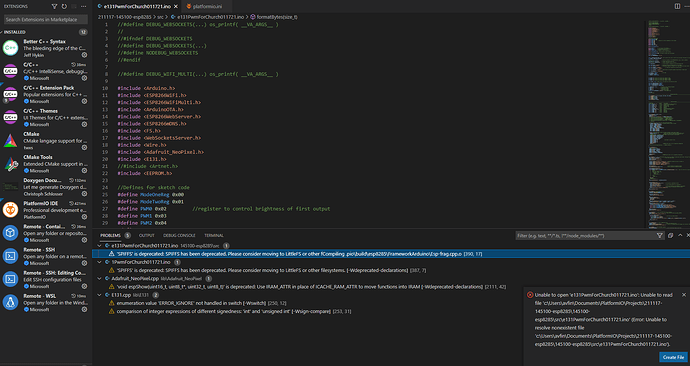This screenshot has width=690, height=366.
Task: Click line 10 #include <Arduino.h>
Action: [x=146, y=88]
